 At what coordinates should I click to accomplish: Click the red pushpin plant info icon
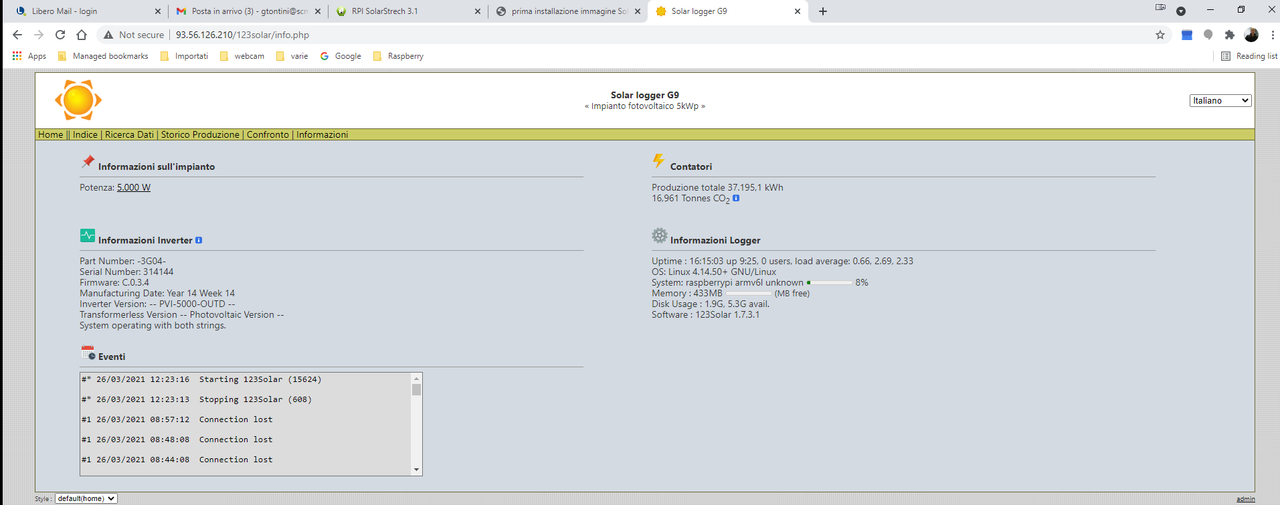pyautogui.click(x=88, y=161)
